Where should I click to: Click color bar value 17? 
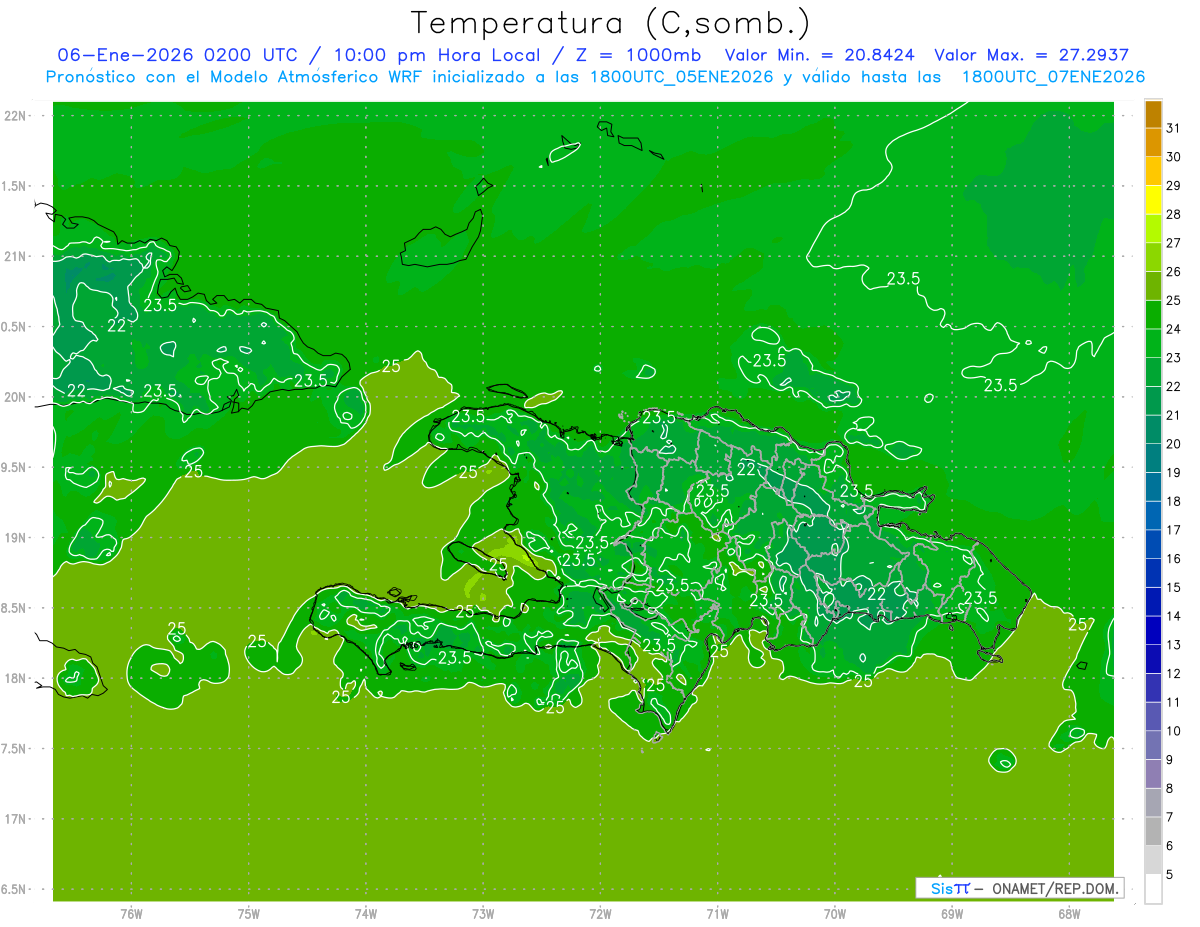[x=1174, y=530]
